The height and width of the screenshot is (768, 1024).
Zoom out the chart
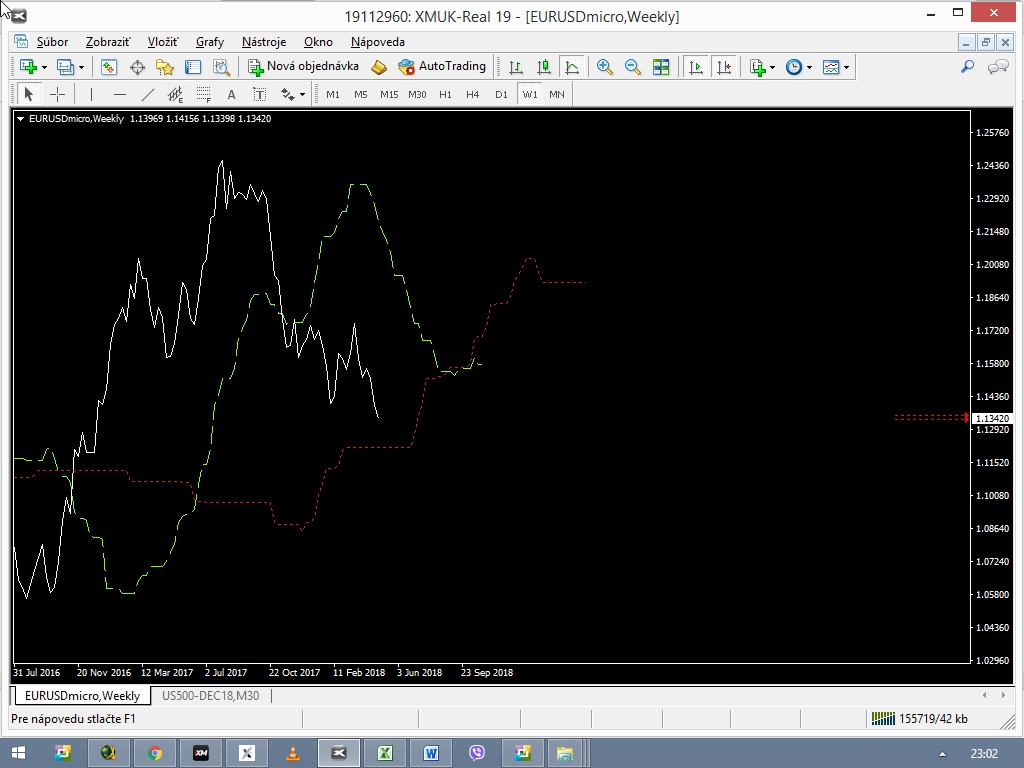633,67
